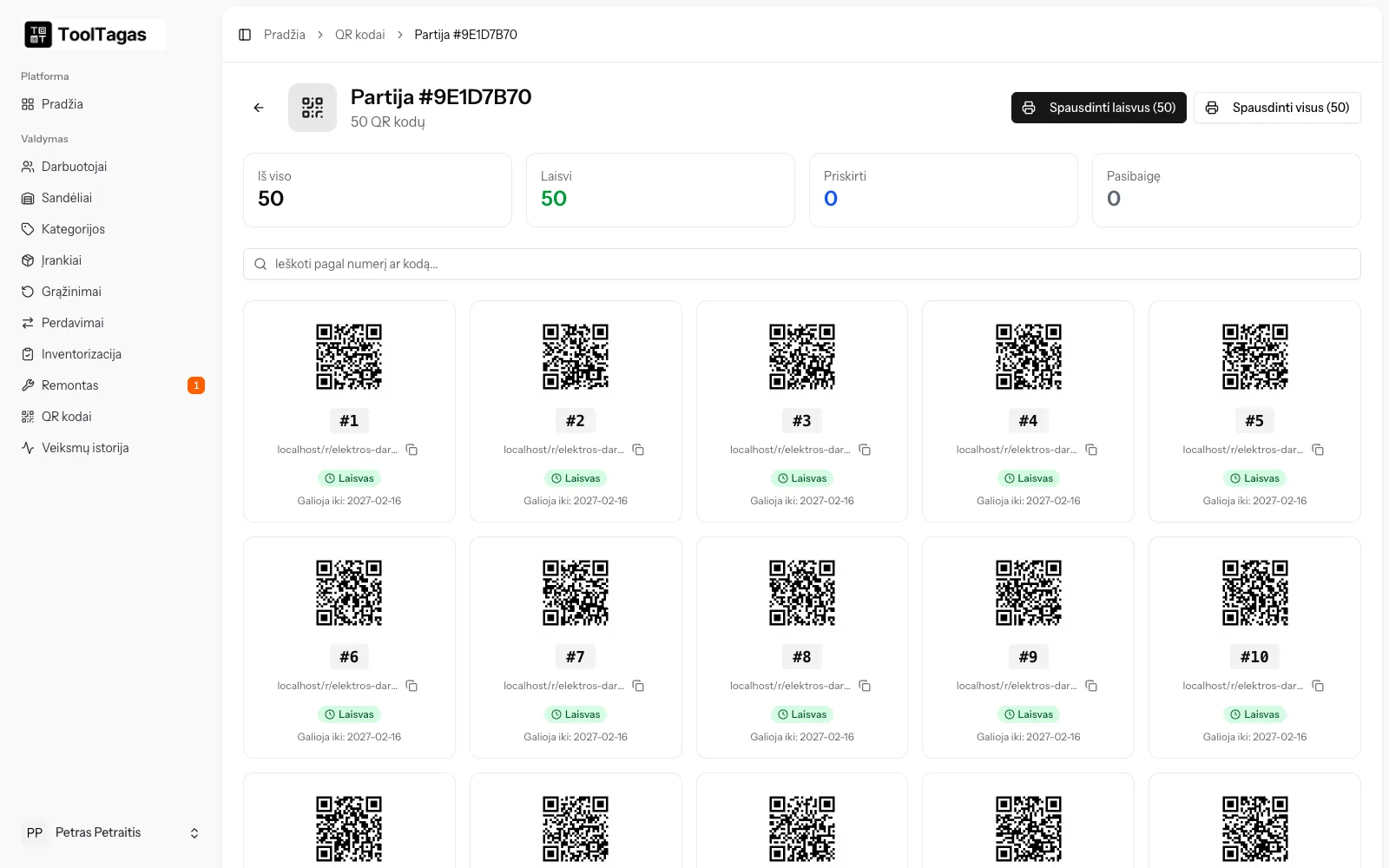This screenshot has width=1389, height=868.
Task: Click the Laisvi stat card
Action: [x=661, y=190]
